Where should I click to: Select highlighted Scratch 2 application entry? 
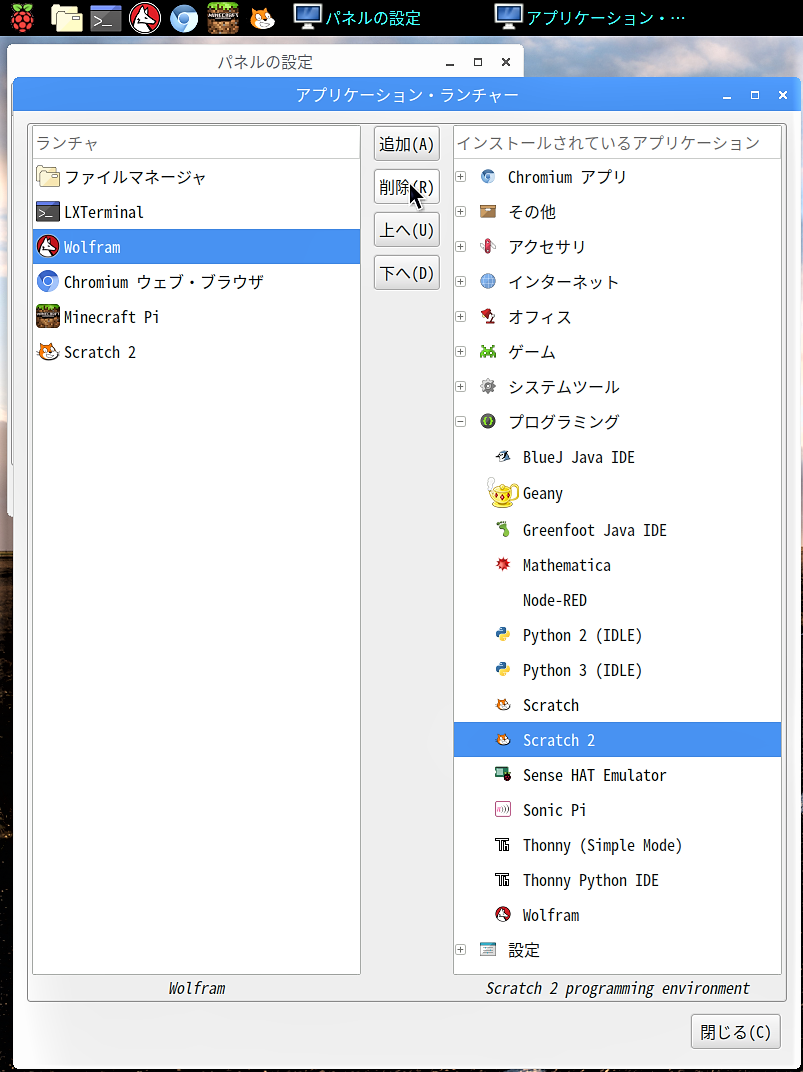pos(617,740)
